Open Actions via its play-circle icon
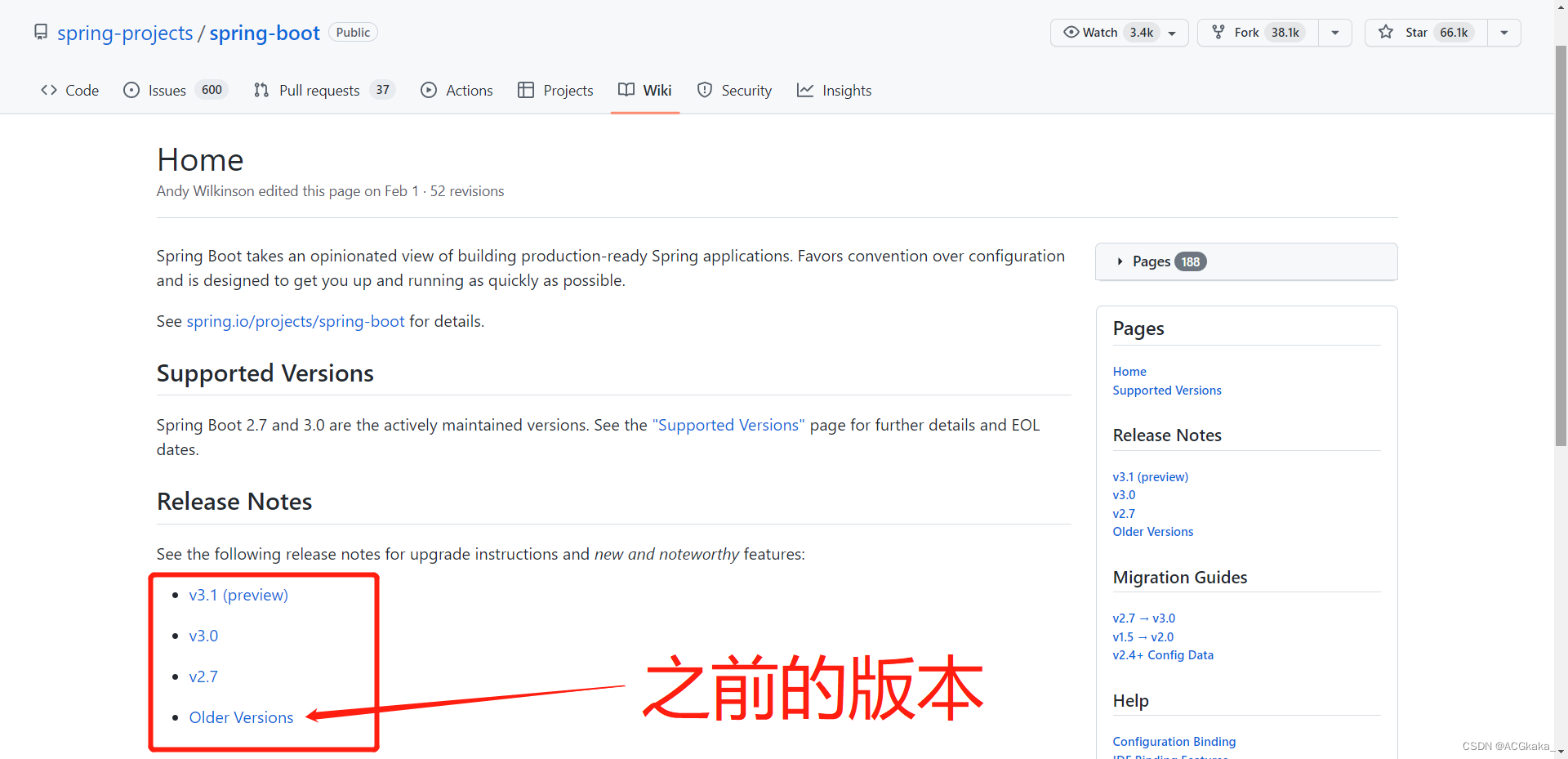 click(x=429, y=91)
